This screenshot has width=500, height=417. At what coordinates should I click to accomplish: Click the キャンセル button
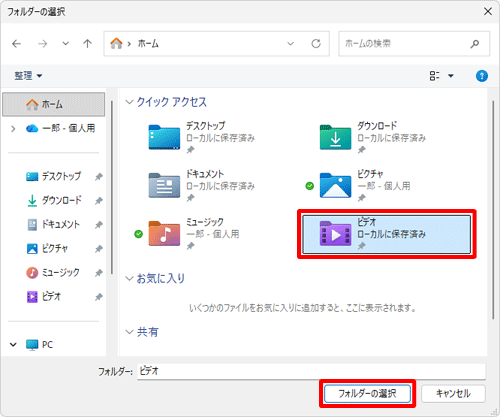click(453, 394)
